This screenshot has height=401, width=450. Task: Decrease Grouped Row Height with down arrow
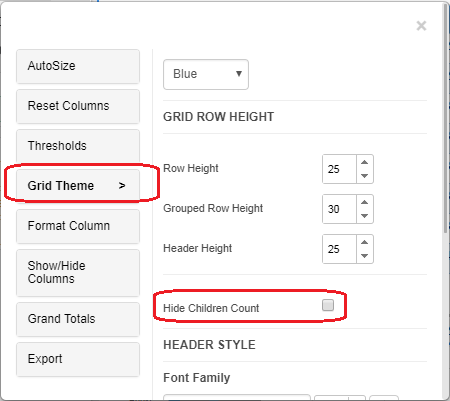pyautogui.click(x=365, y=216)
